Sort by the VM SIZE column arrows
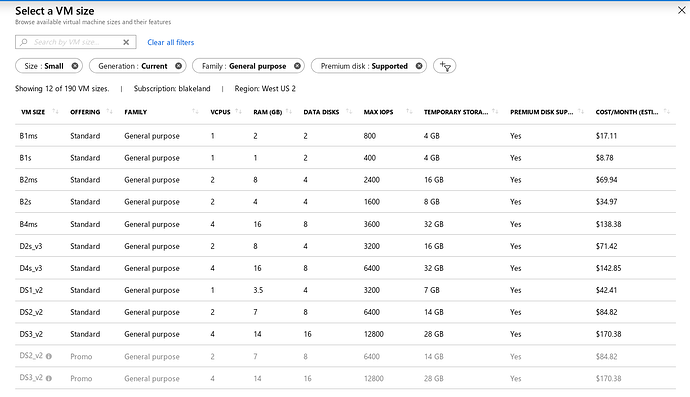 click(x=55, y=111)
